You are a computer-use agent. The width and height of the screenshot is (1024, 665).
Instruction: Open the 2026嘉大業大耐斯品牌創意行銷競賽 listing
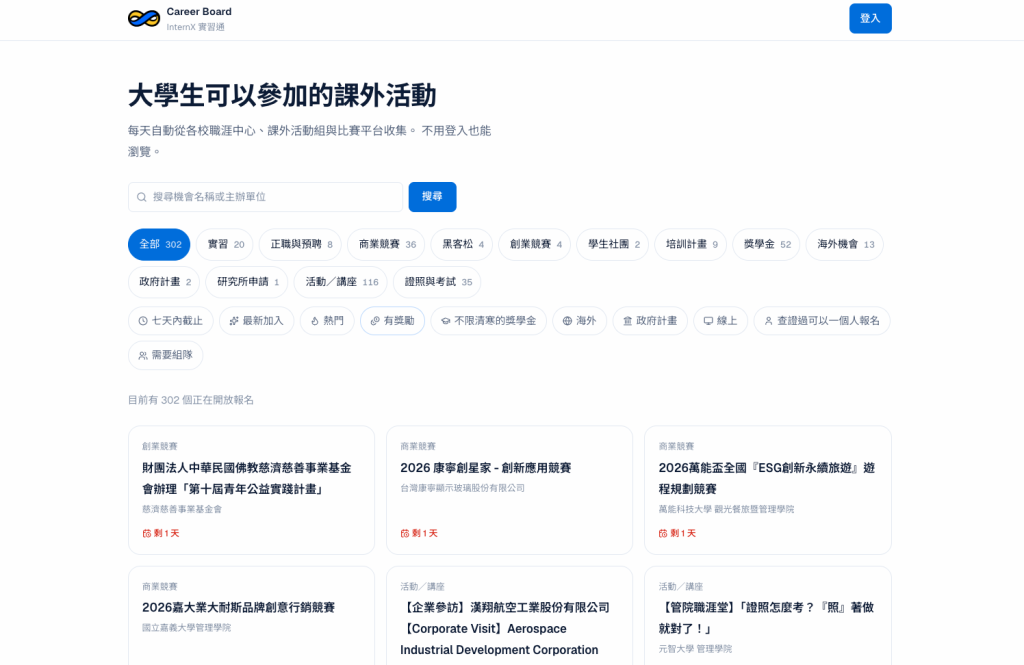coord(251,615)
